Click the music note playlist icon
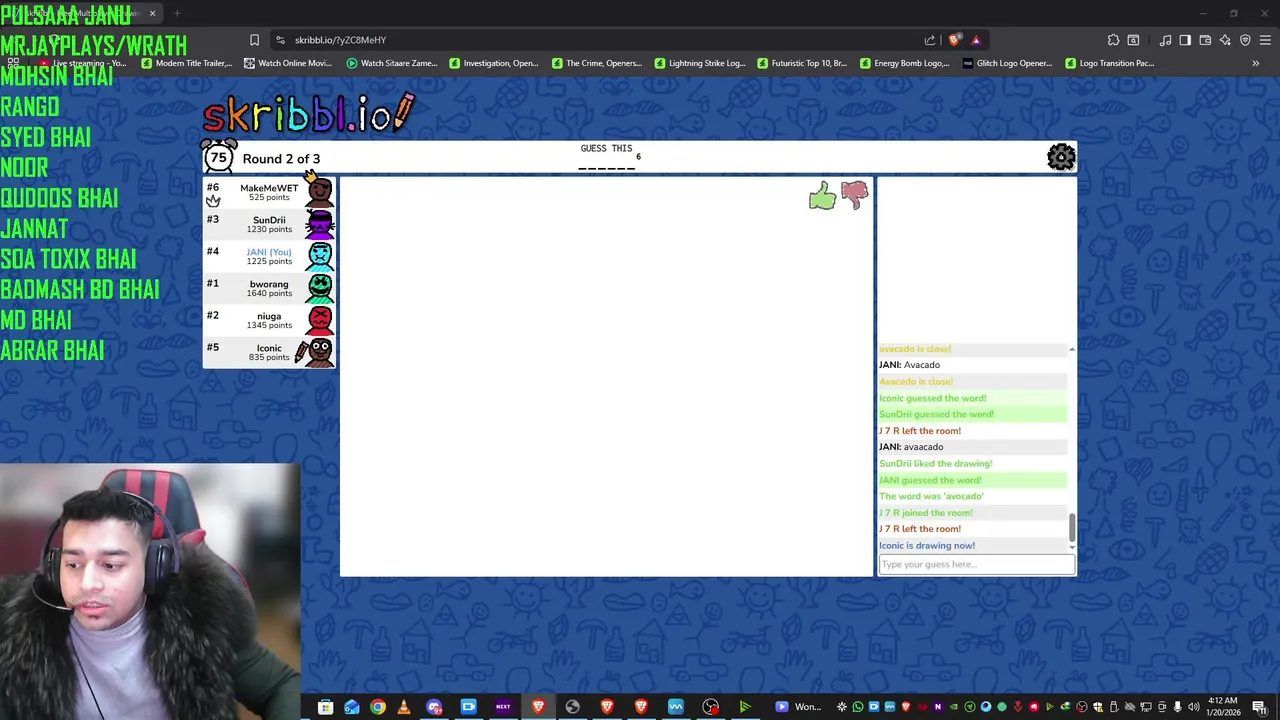 [1165, 40]
